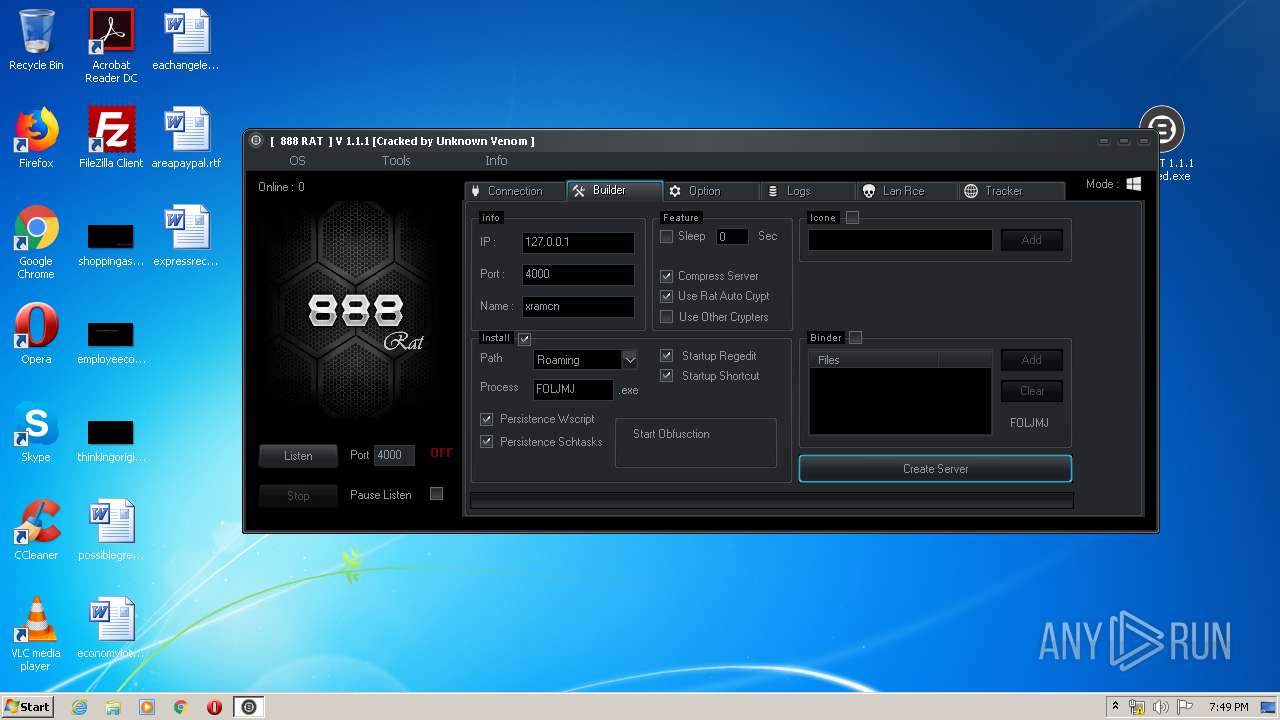Switch to the Connection tab

[x=515, y=191]
